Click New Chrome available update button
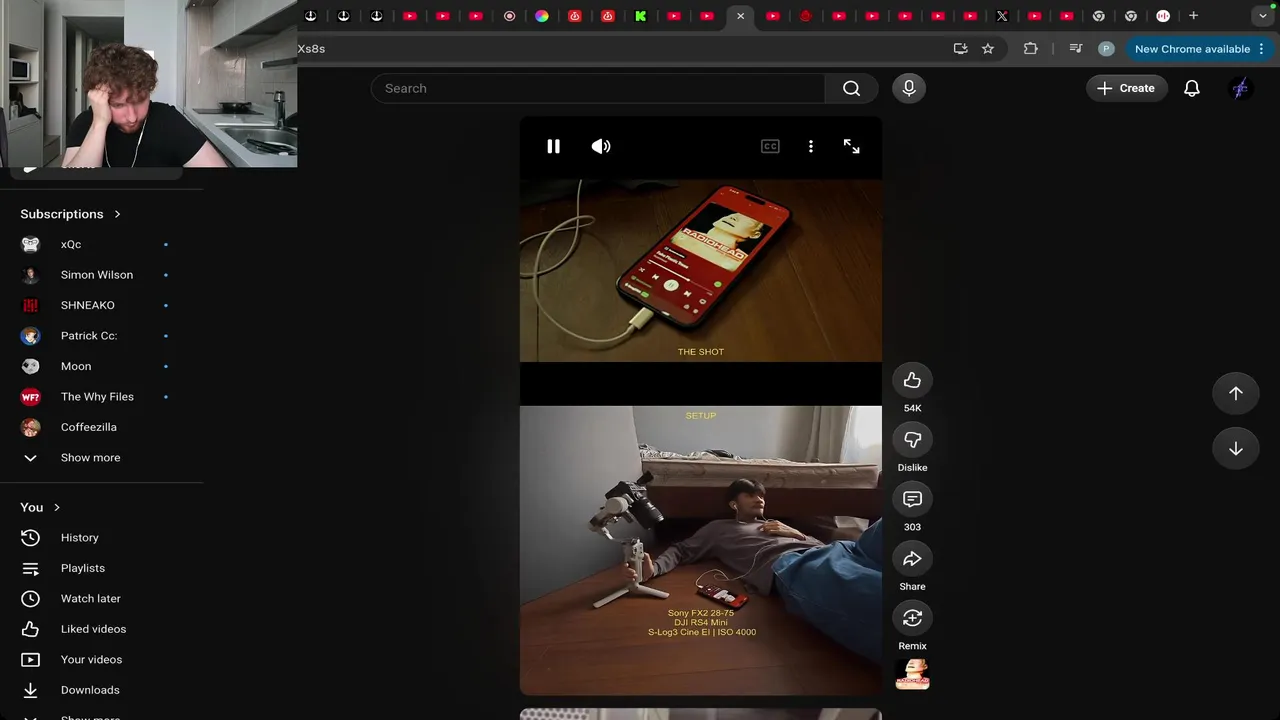 pos(1200,48)
